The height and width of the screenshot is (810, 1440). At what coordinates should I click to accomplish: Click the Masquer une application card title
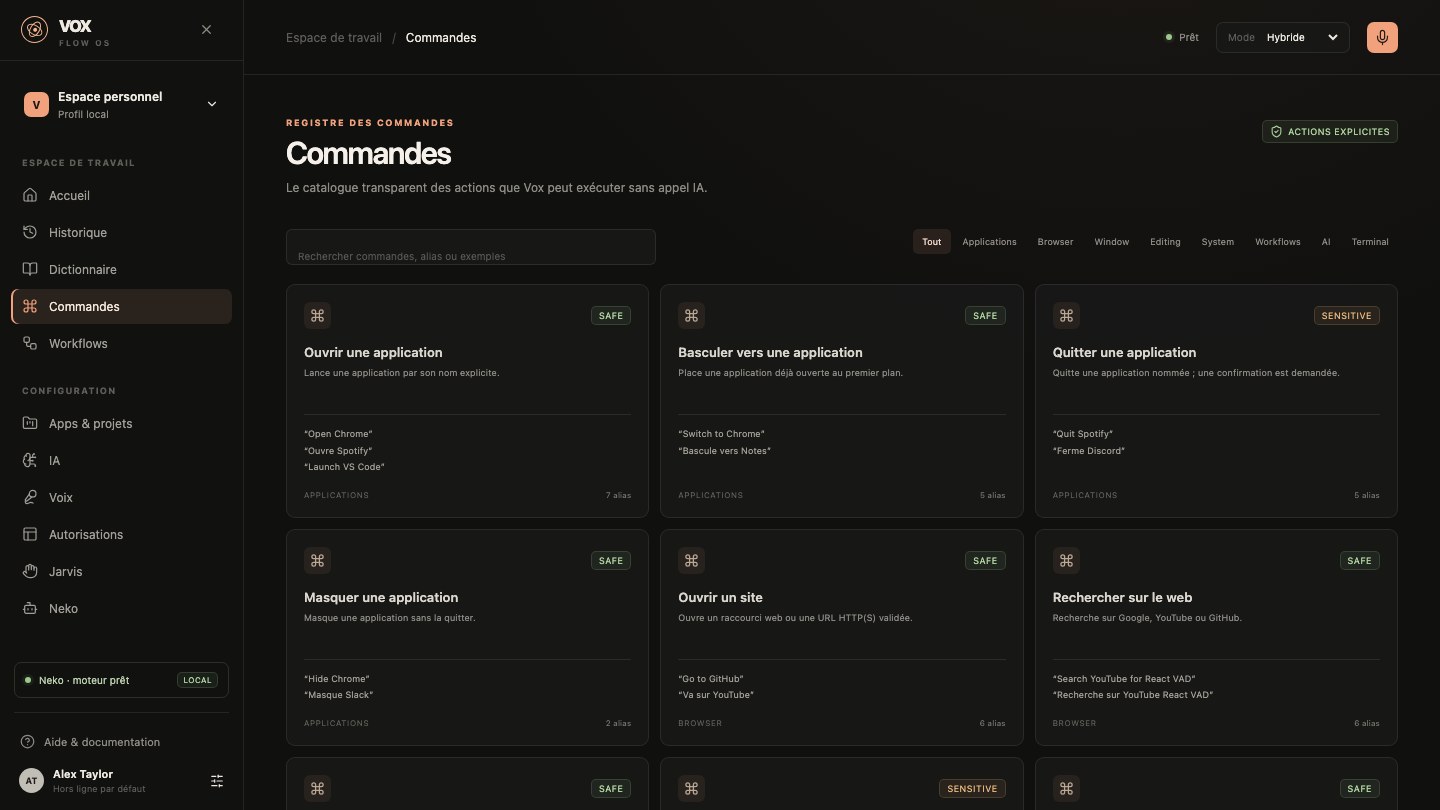pyautogui.click(x=381, y=598)
